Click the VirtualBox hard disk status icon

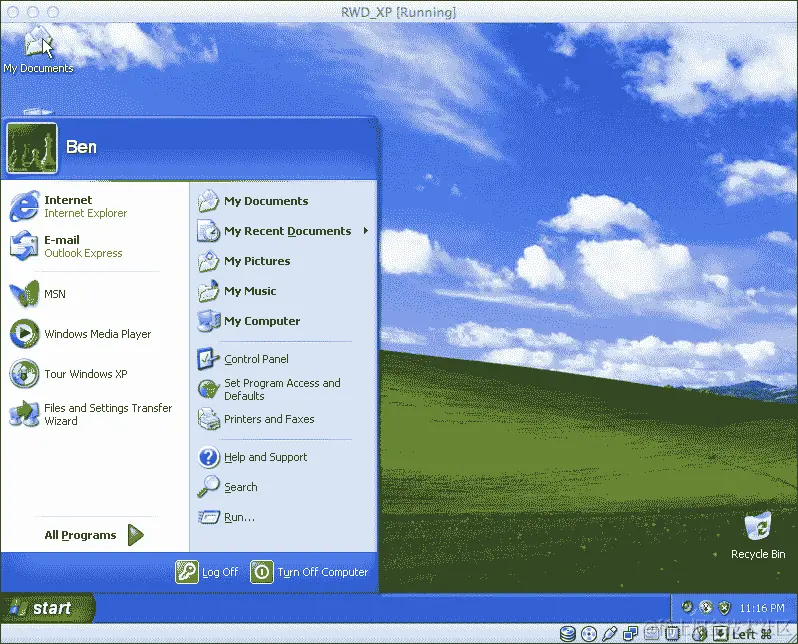pos(568,634)
